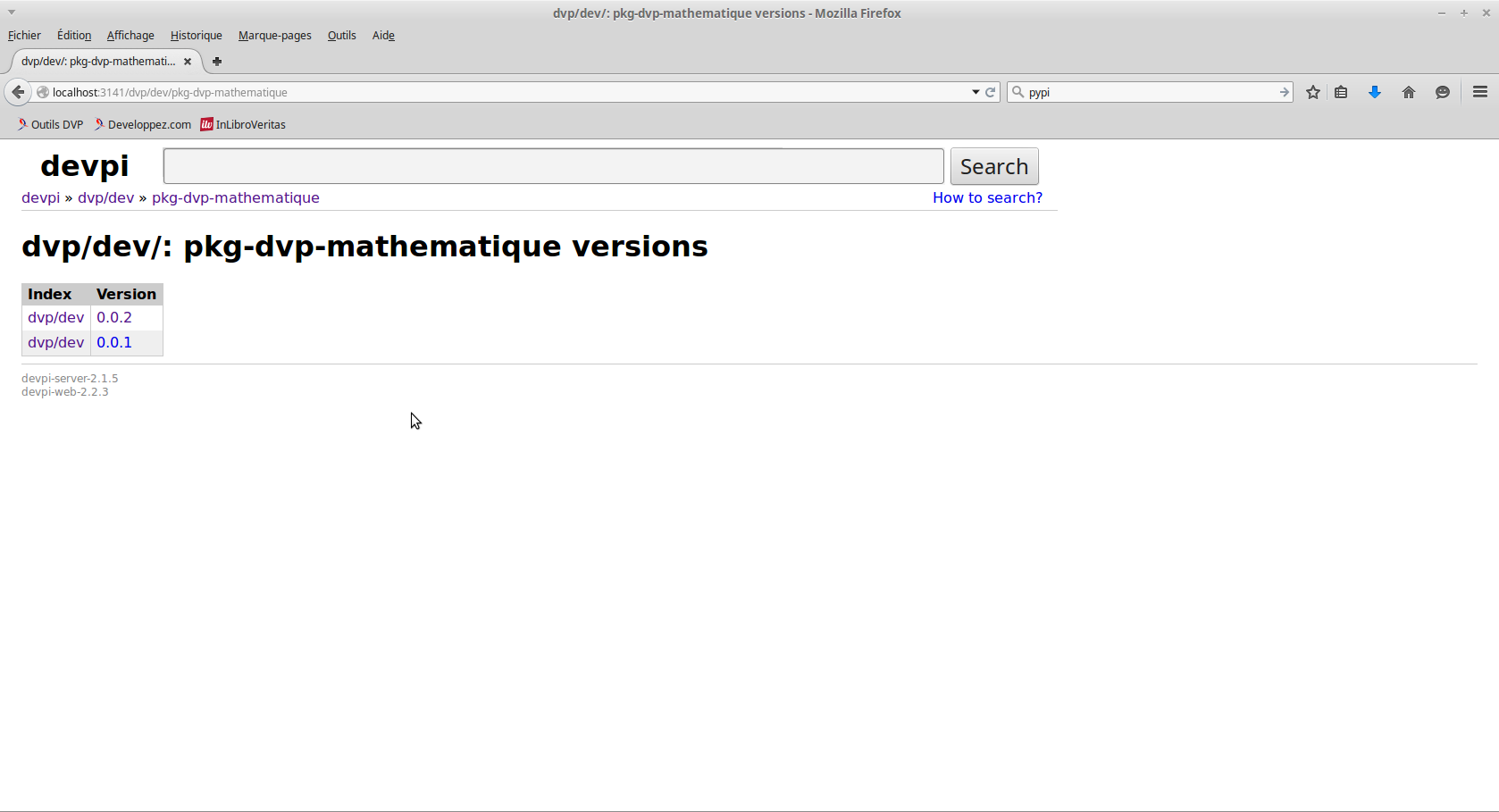1499x812 pixels.
Task: Open the bookmarks list icon
Action: point(1341,92)
